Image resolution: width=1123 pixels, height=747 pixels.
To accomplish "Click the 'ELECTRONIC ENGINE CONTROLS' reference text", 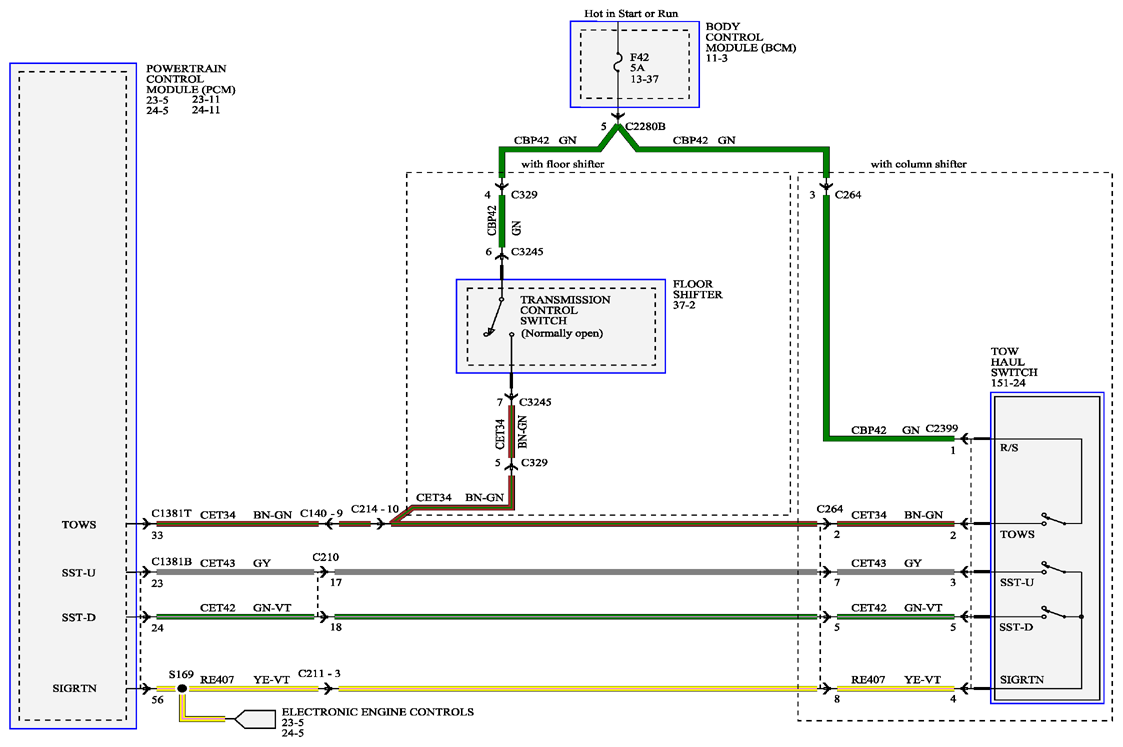I will click(377, 712).
